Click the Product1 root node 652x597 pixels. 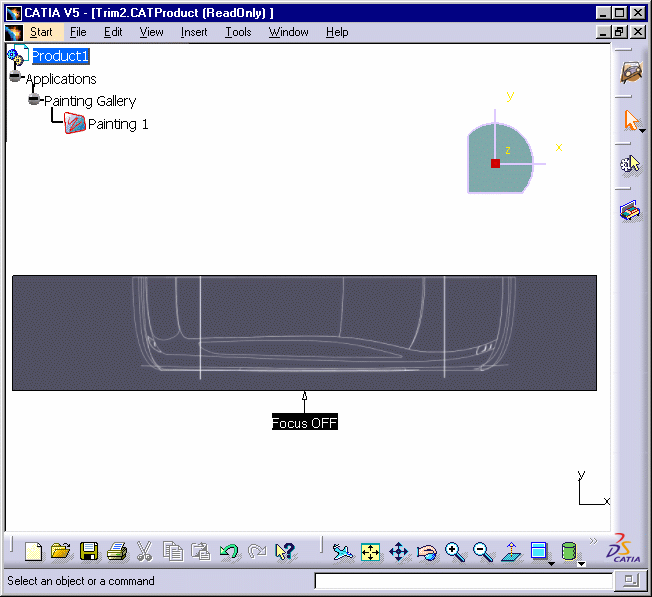60,56
